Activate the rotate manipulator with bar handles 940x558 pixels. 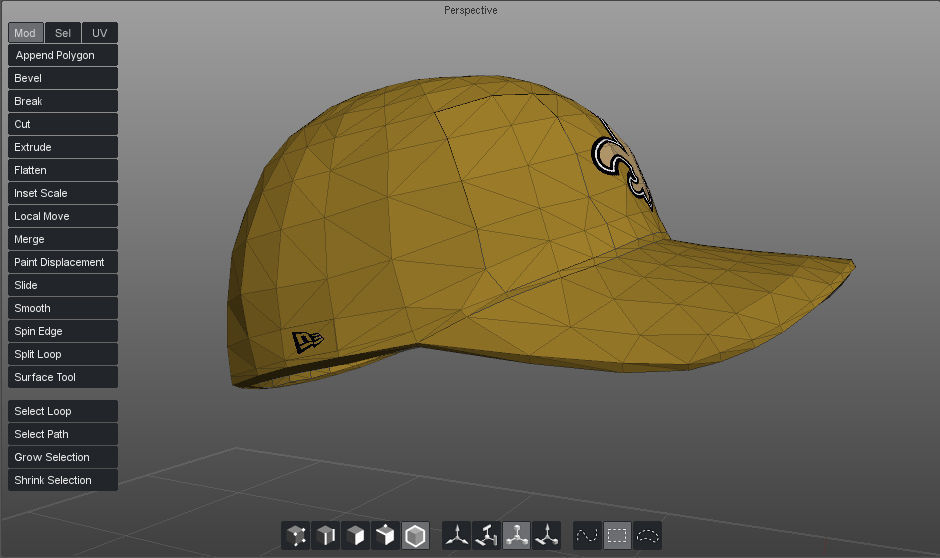(x=487, y=536)
